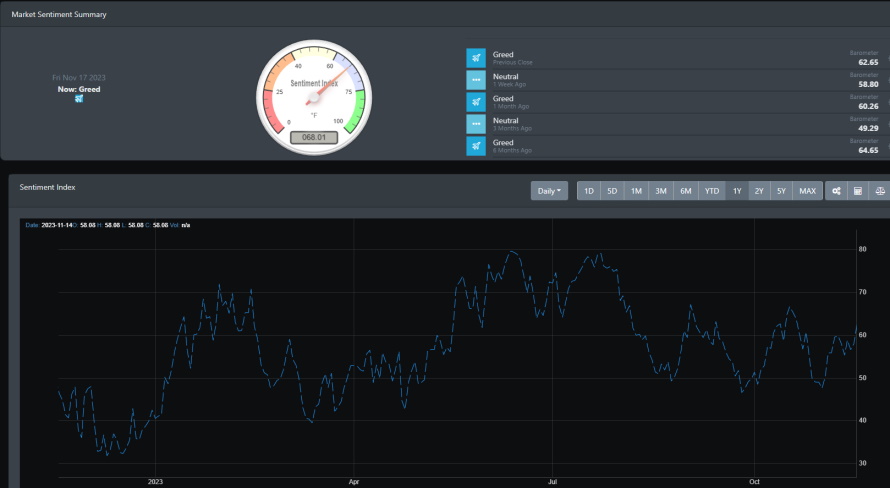Click the dots icon beside 3 Months Ago
Screen dimensions: 890x488
(476, 124)
